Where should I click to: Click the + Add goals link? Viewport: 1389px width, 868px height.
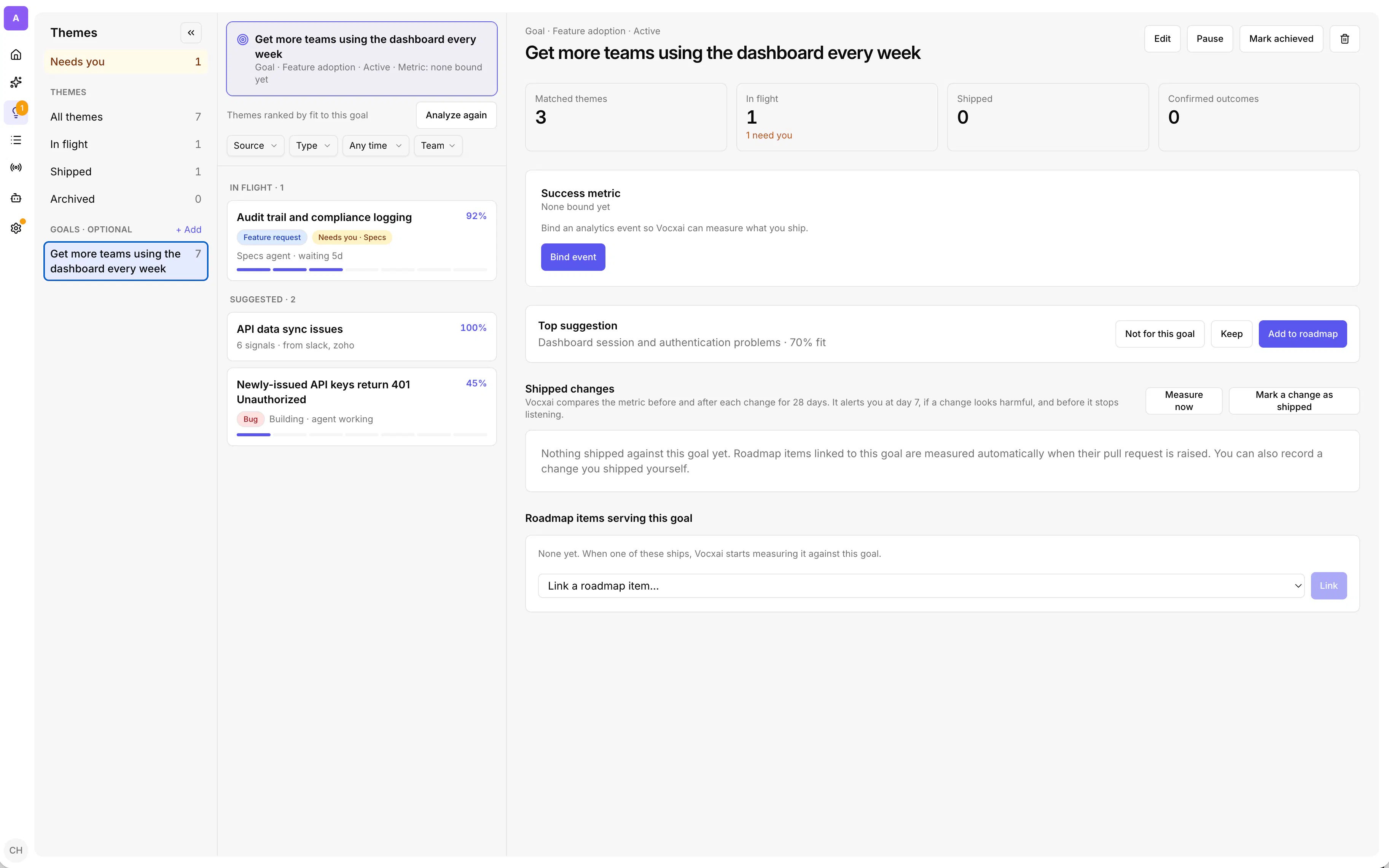[188, 230]
